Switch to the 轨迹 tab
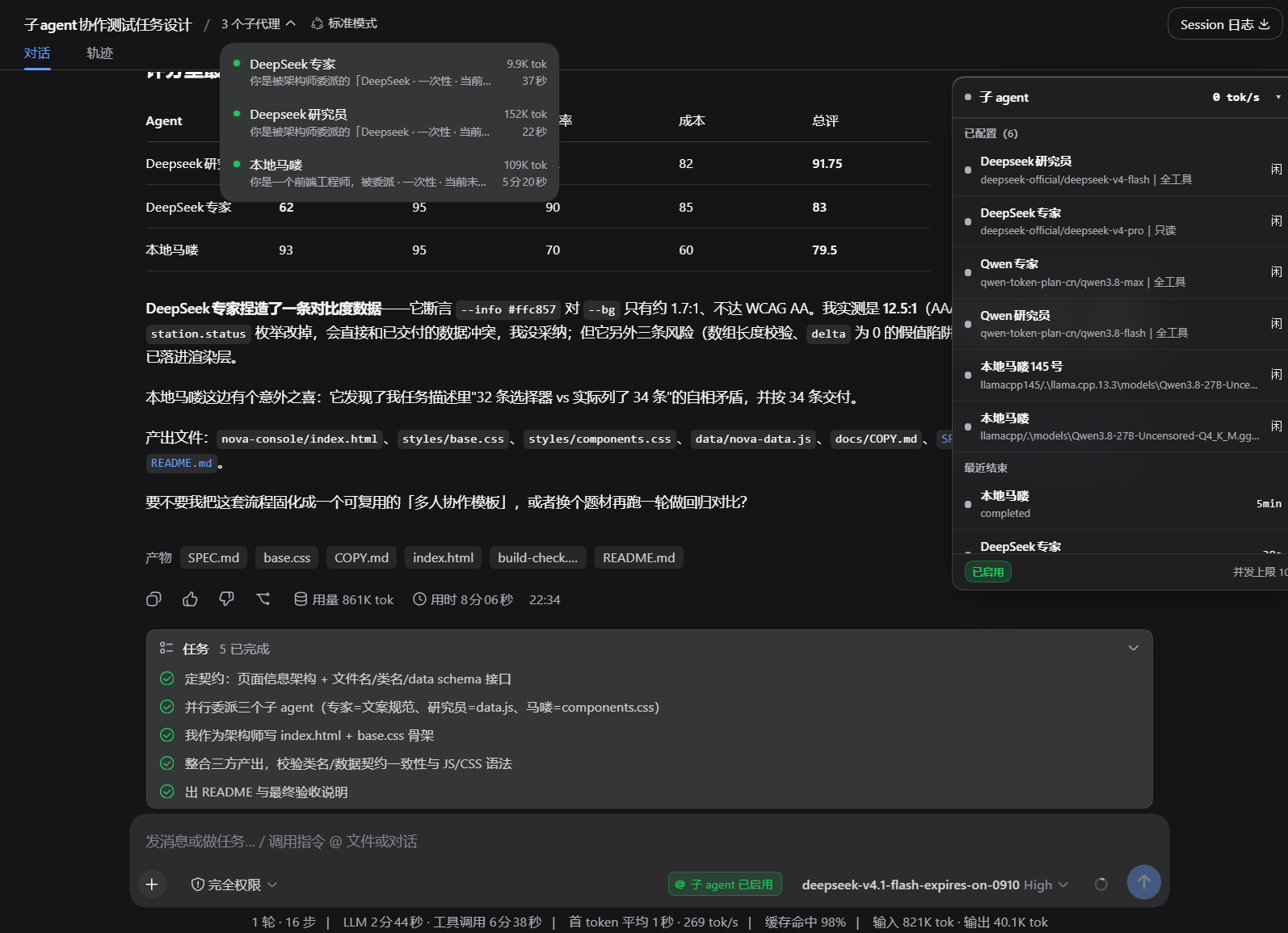 pyautogui.click(x=100, y=53)
